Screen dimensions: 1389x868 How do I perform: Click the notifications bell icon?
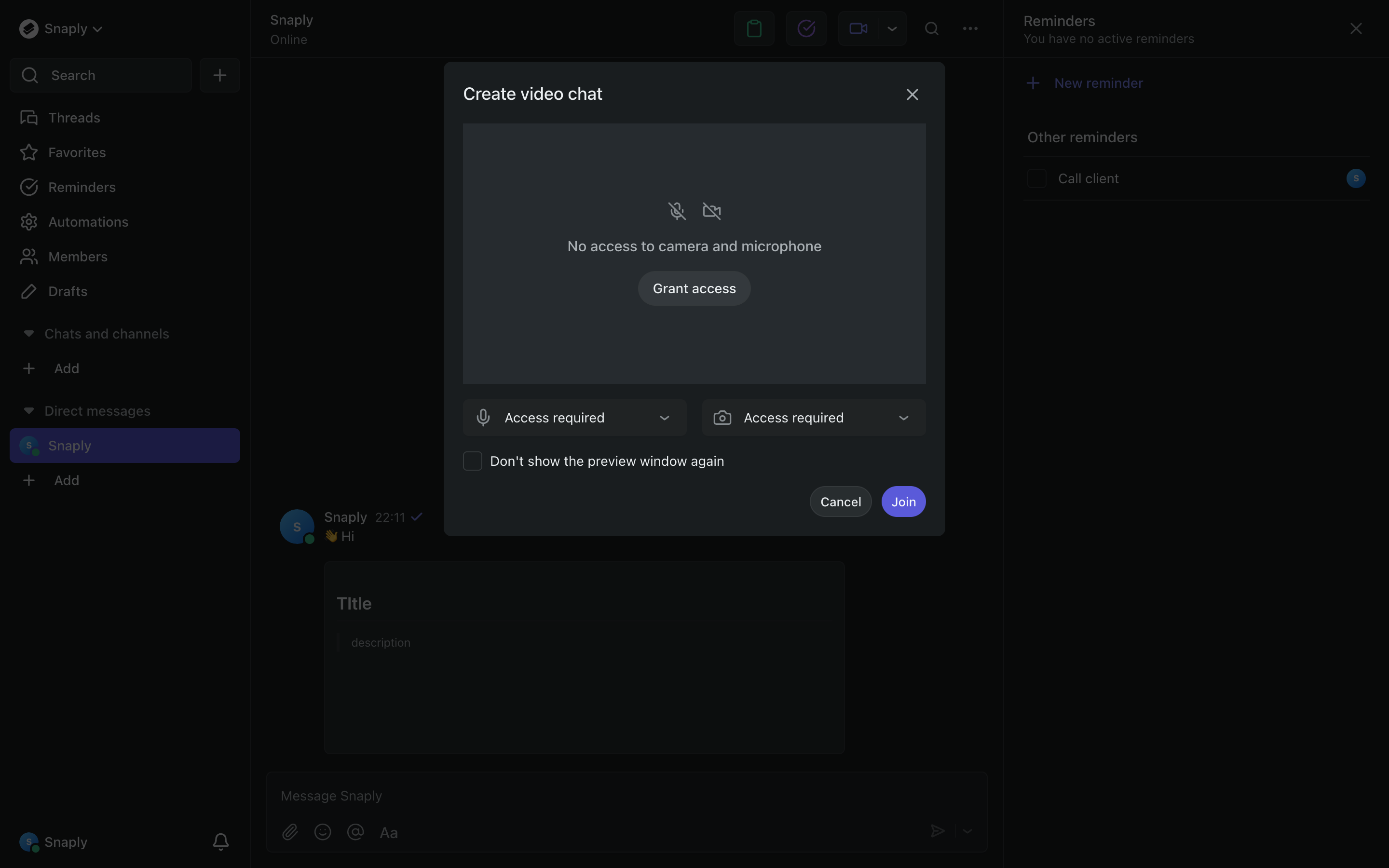(x=221, y=842)
